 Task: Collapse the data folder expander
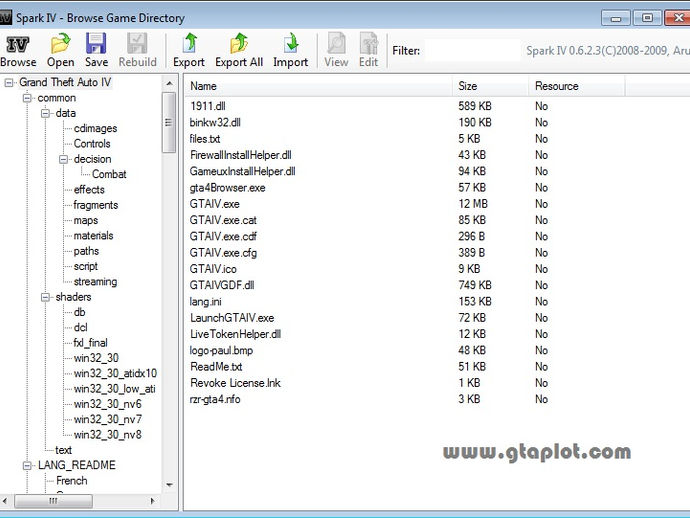(x=45, y=113)
